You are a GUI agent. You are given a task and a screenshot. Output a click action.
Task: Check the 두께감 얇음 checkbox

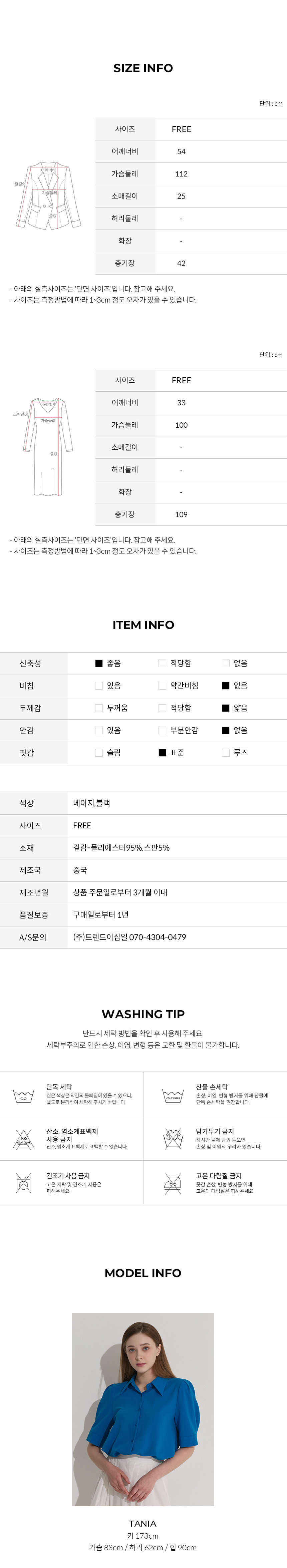(x=226, y=708)
